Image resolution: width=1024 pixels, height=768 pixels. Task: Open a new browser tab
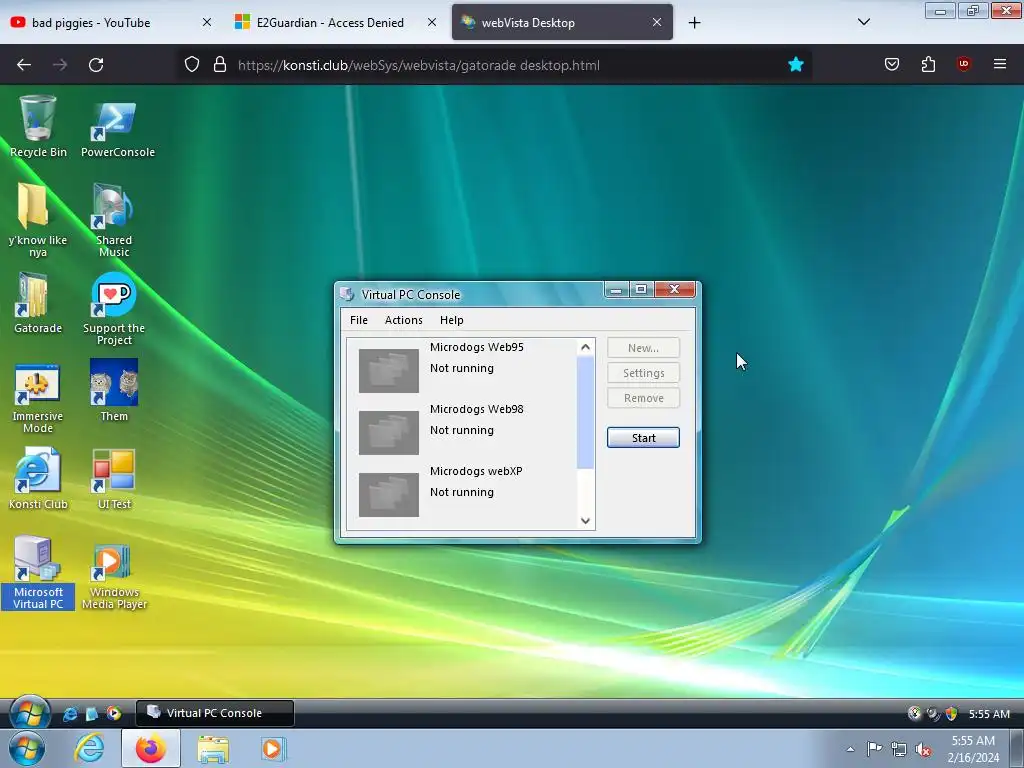[x=695, y=23]
